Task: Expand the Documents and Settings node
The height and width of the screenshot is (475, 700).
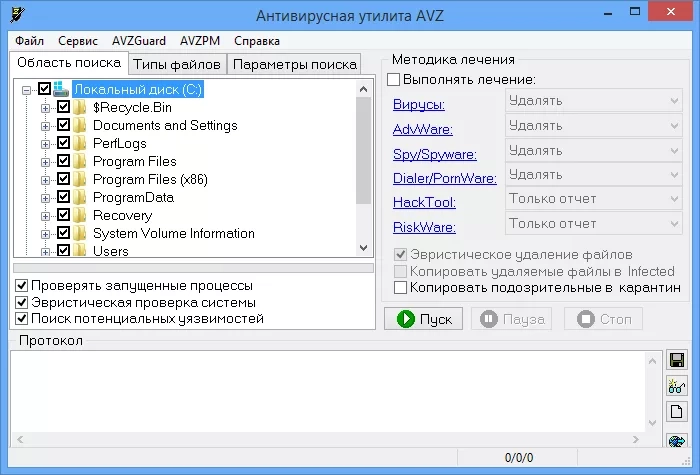Action: 45,126
